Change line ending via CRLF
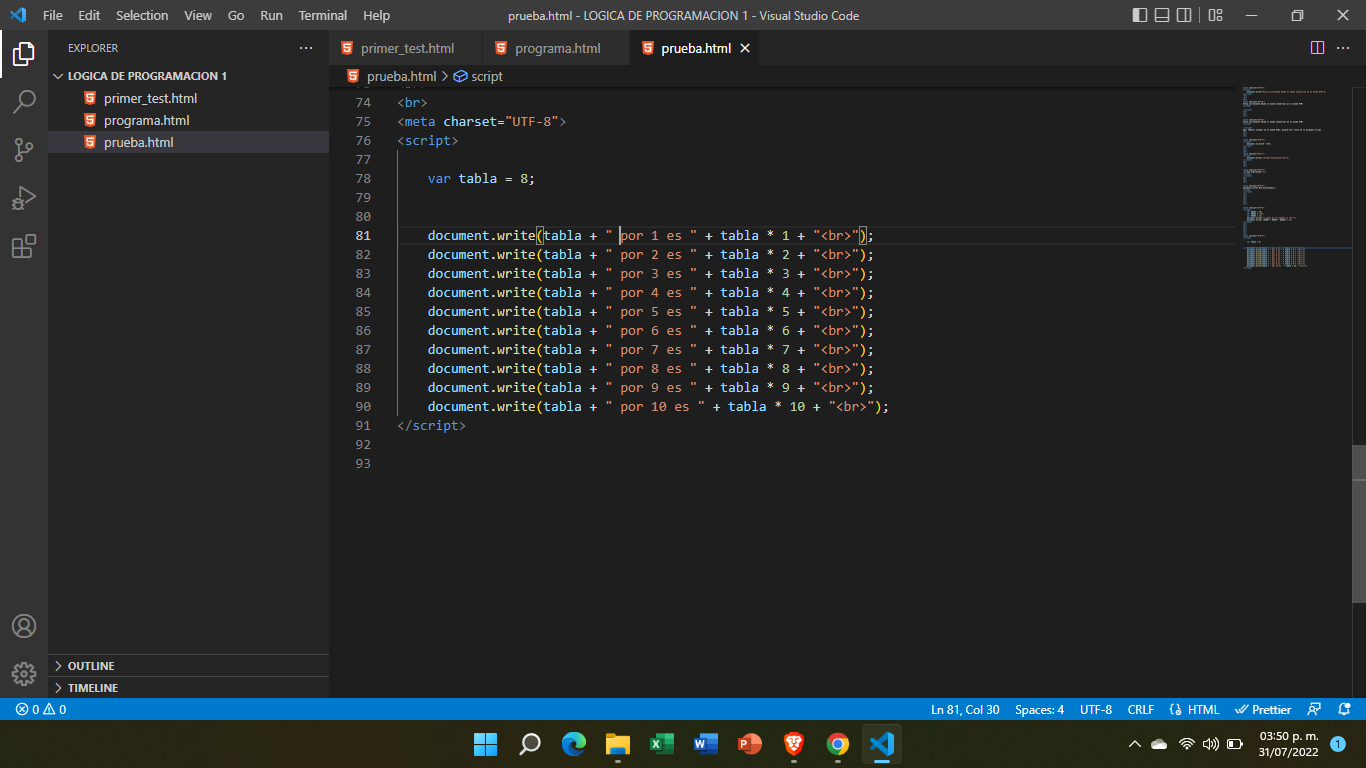Image resolution: width=1366 pixels, height=768 pixels. [1141, 709]
